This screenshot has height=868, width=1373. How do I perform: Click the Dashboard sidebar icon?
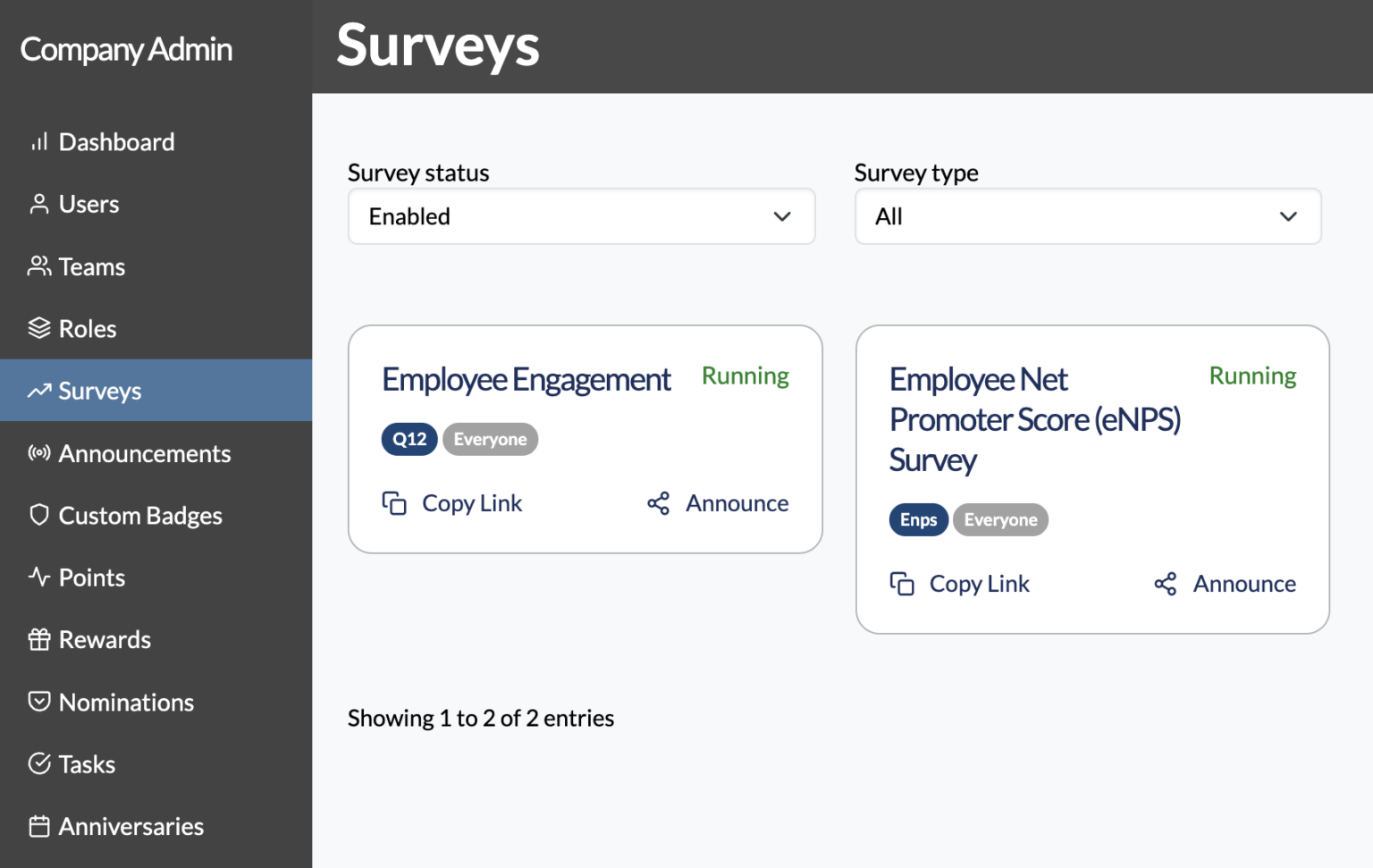(x=39, y=141)
